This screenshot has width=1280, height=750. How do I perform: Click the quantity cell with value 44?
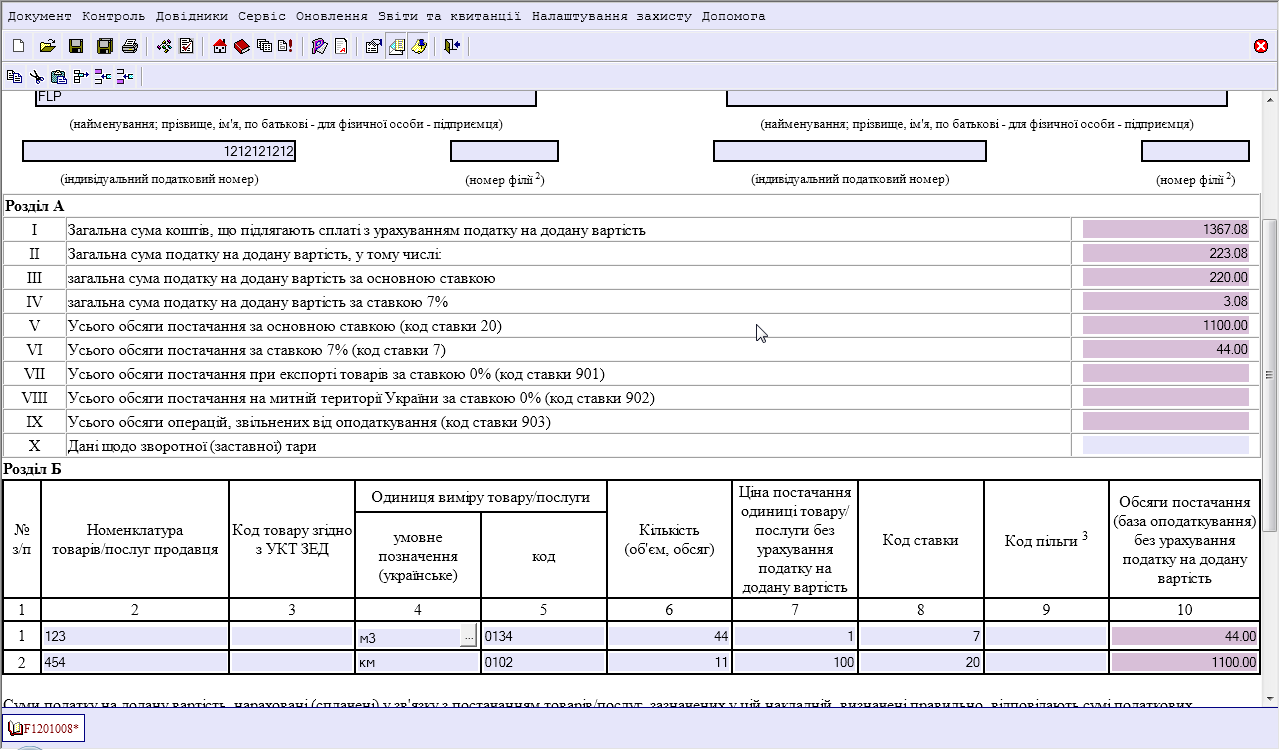[x=669, y=636]
